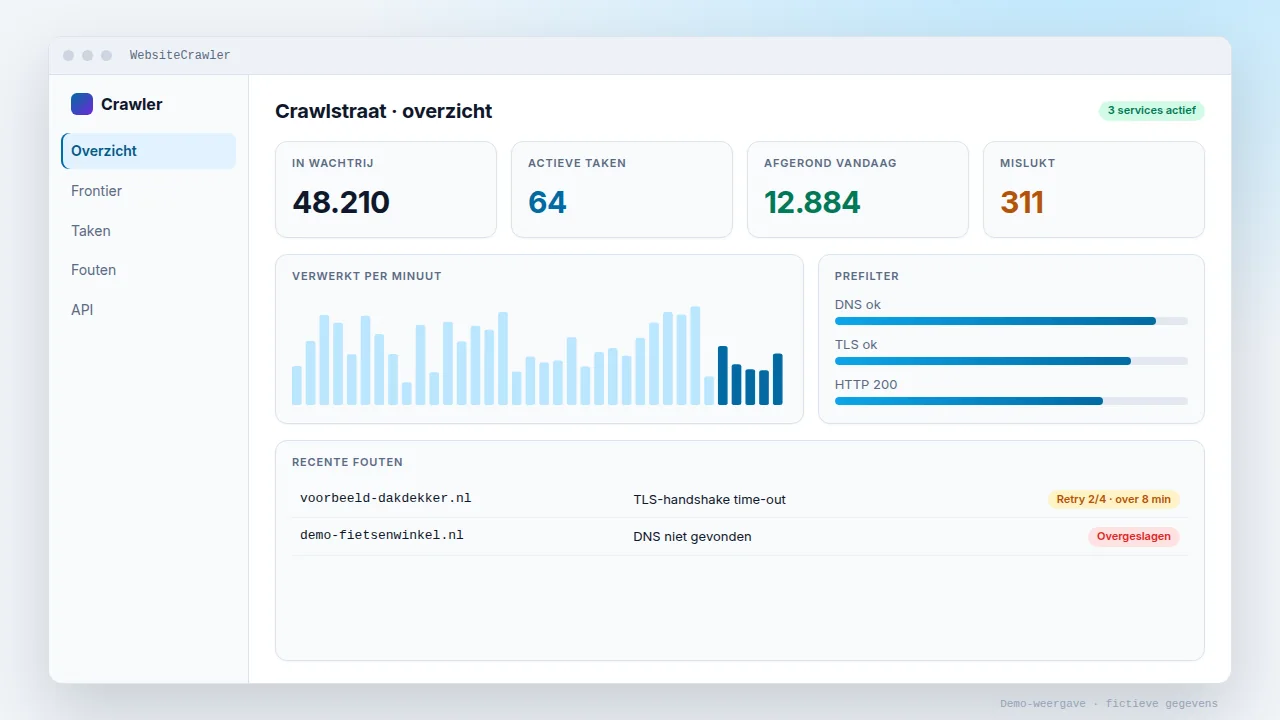Screen dimensions: 1280x720
Task: Click the Mislukt count 311
Action: click(1022, 202)
